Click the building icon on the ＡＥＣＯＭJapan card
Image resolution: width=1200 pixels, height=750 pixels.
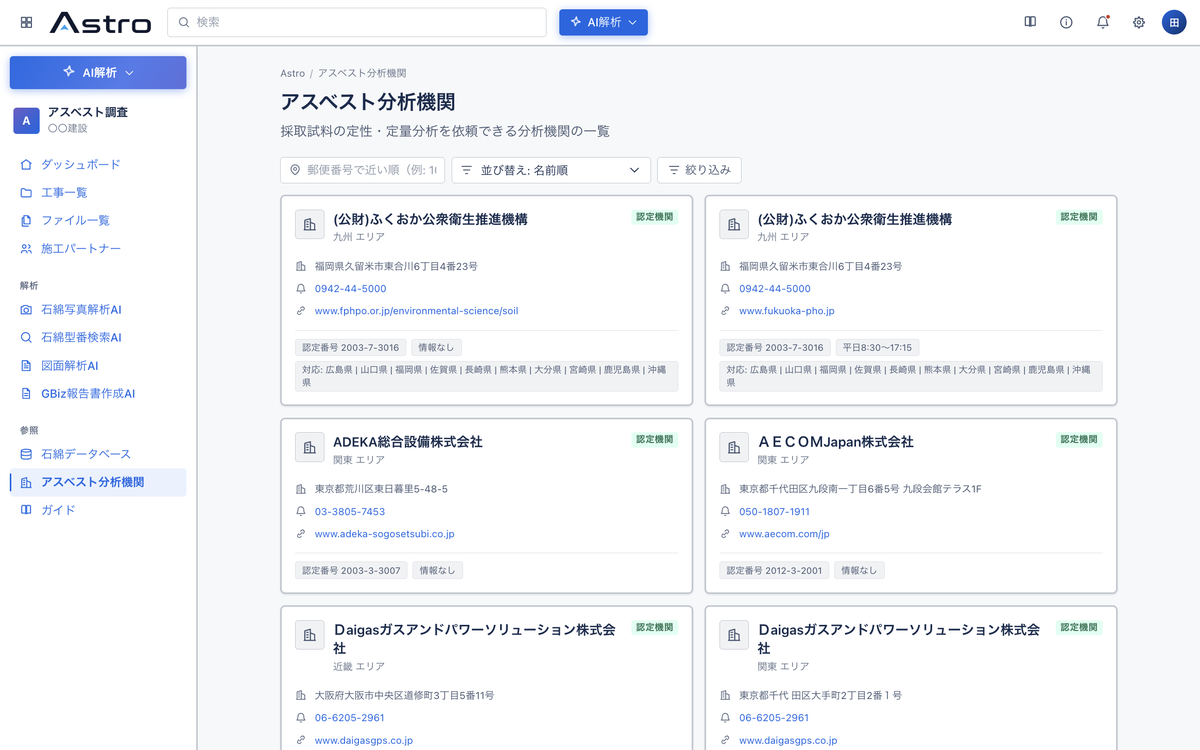[734, 447]
